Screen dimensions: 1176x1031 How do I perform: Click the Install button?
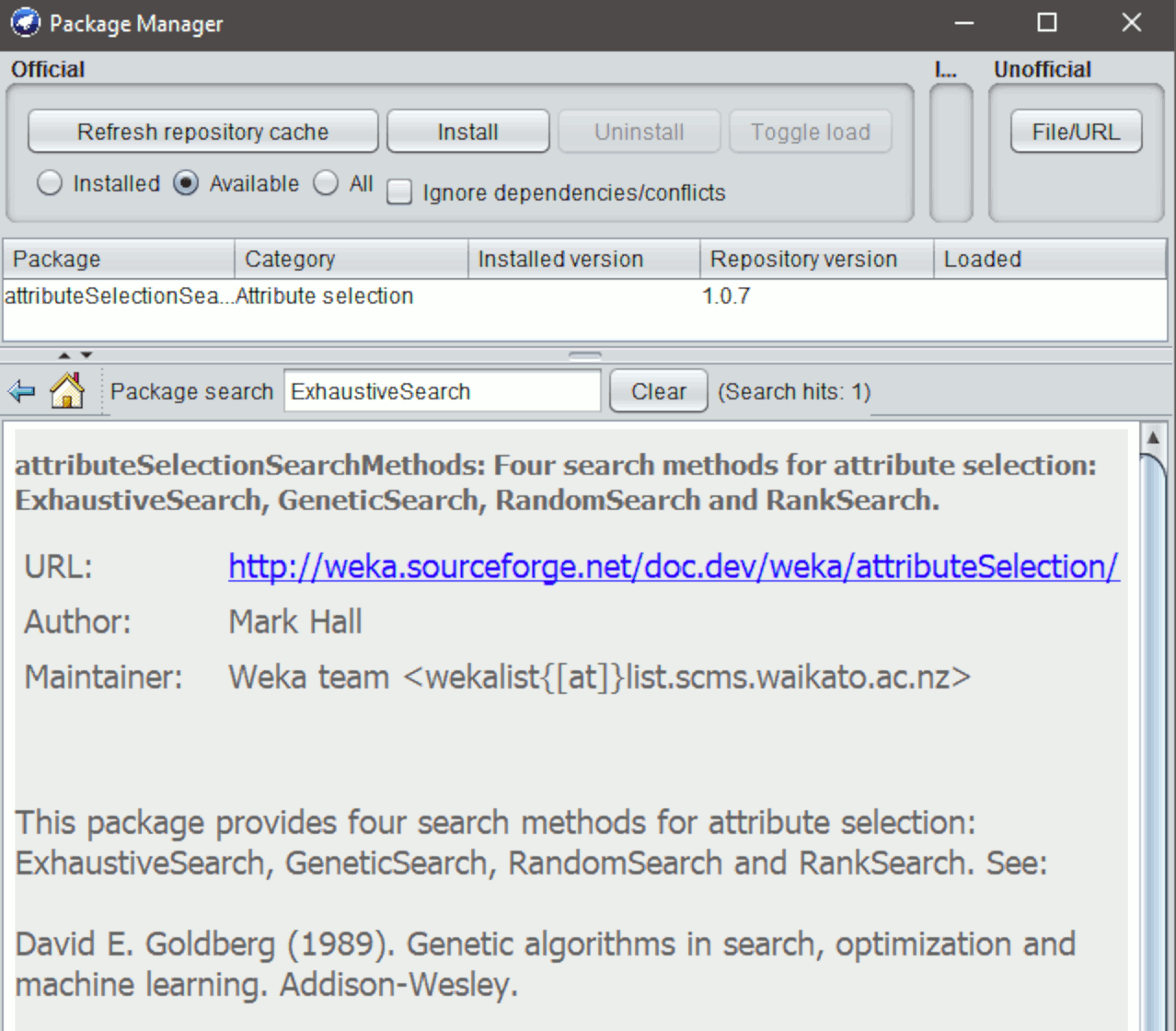point(468,132)
